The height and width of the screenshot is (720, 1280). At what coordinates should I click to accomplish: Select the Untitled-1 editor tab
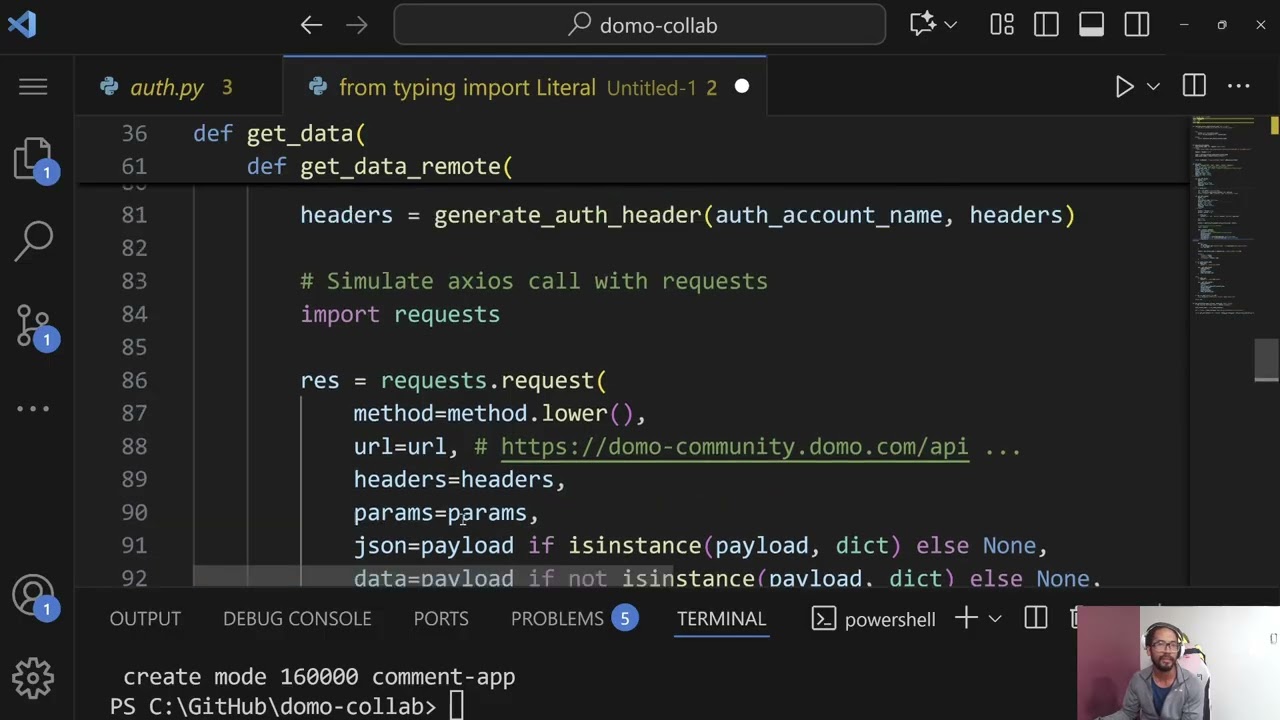click(x=526, y=87)
